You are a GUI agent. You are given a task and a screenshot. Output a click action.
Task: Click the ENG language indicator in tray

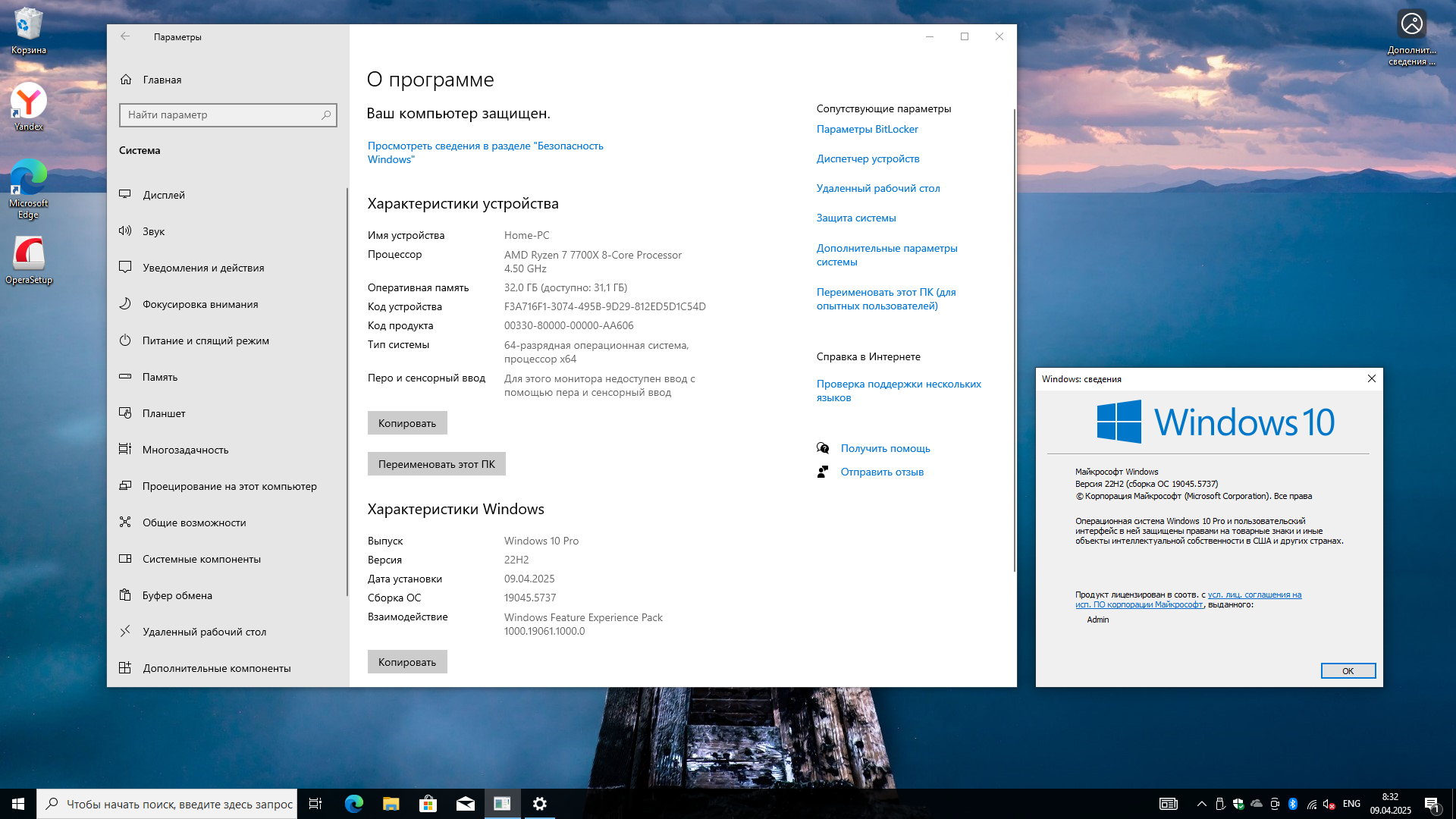[x=1351, y=804]
